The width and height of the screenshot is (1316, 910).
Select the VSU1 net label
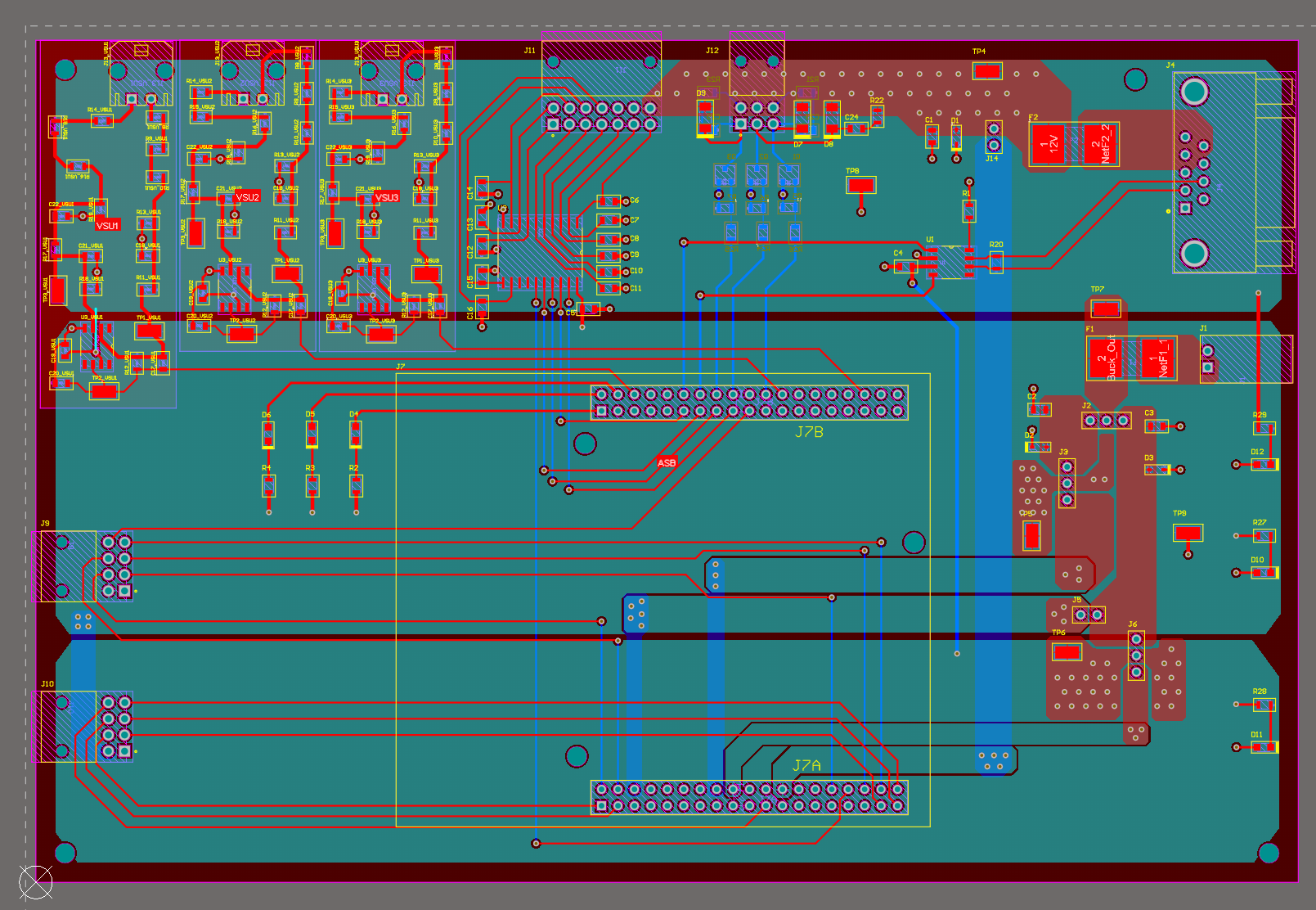click(x=107, y=225)
